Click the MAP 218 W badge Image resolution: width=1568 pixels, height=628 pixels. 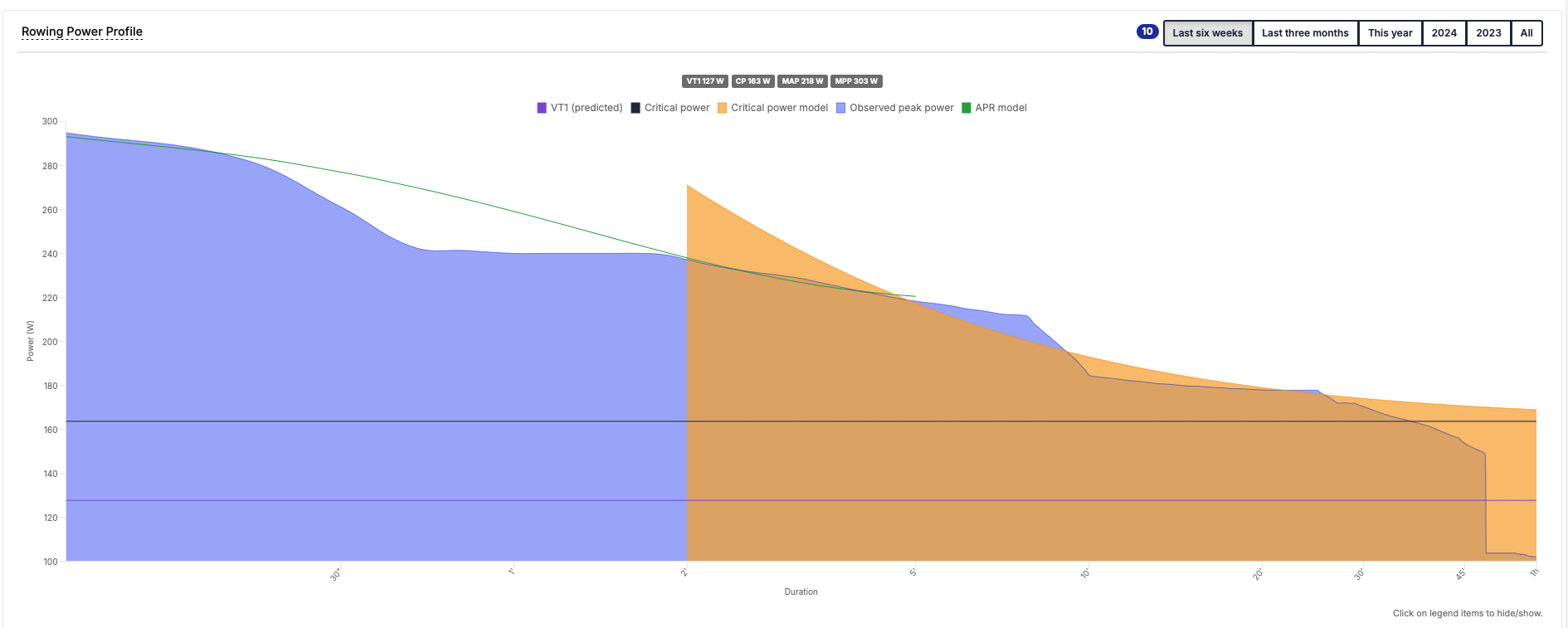click(x=802, y=81)
